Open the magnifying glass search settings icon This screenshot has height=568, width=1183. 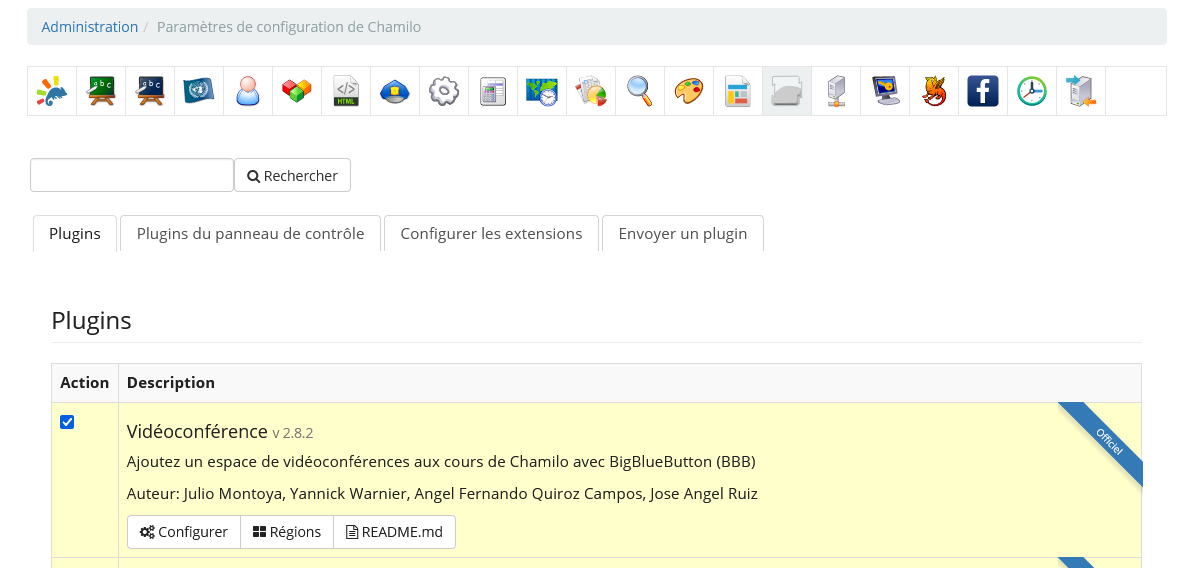pos(641,91)
